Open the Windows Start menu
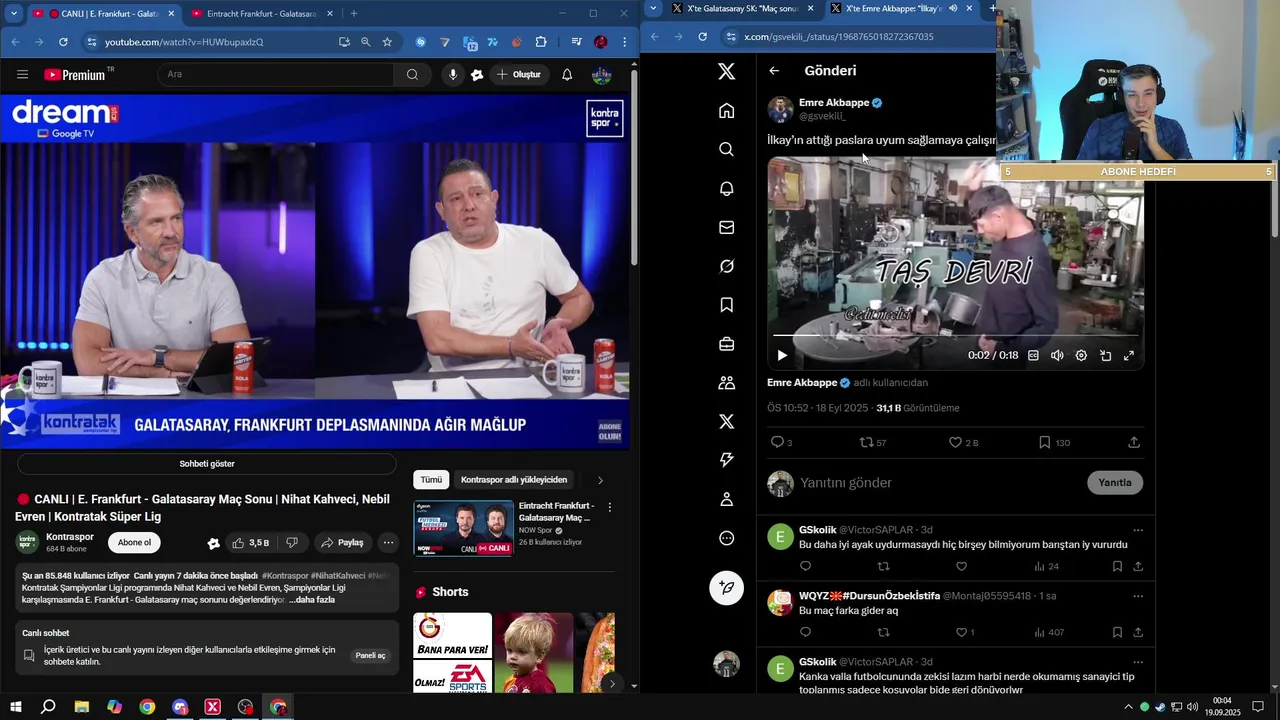 tap(15, 707)
